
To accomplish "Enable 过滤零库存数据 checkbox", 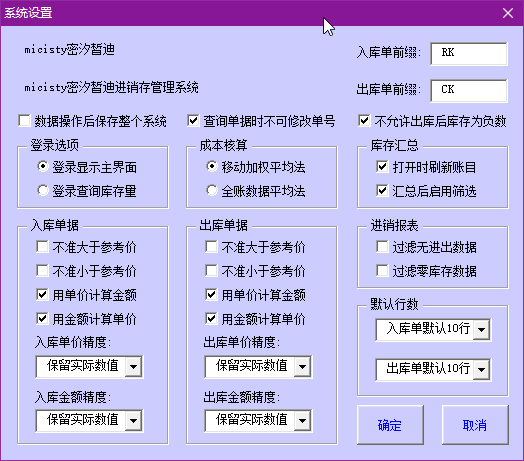I will click(382, 271).
